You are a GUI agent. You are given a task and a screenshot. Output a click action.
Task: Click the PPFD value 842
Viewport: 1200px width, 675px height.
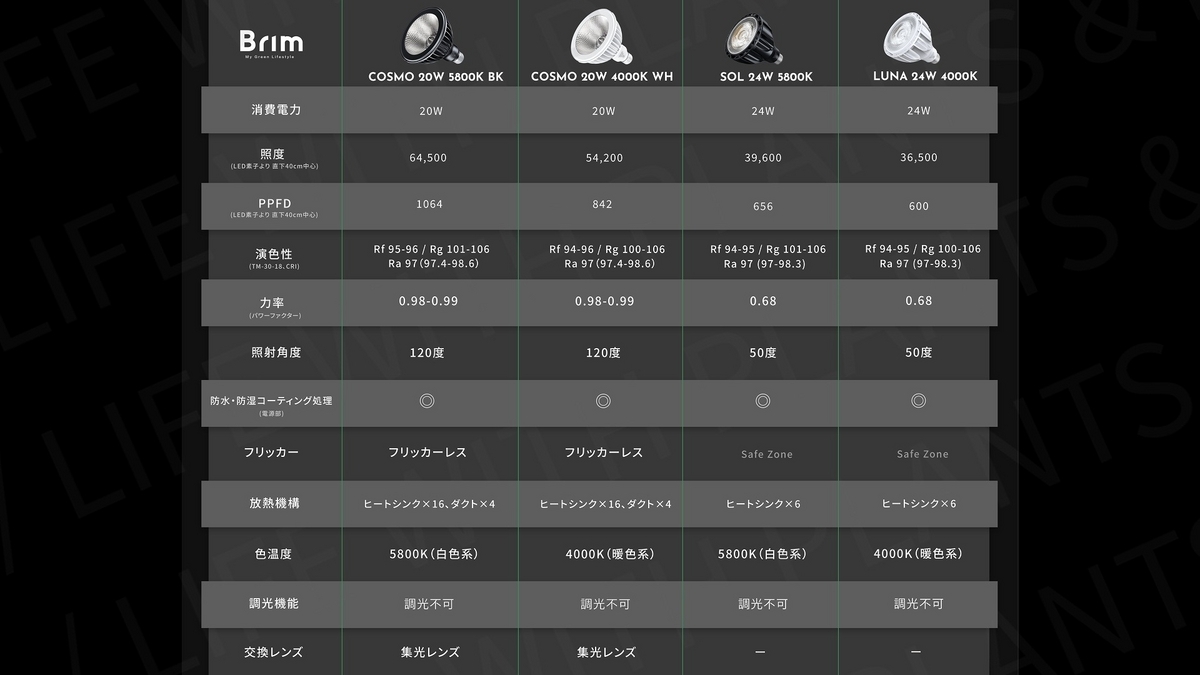point(602,204)
